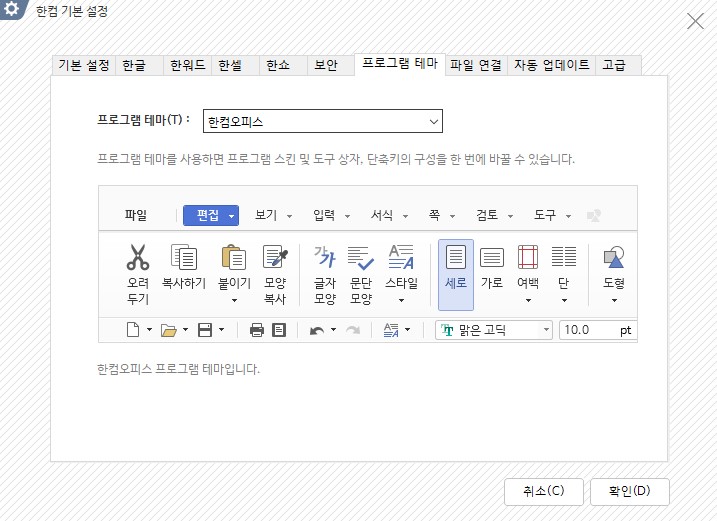Switch to the 자동 업데이트 tab
717x521 pixels.
[x=551, y=65]
